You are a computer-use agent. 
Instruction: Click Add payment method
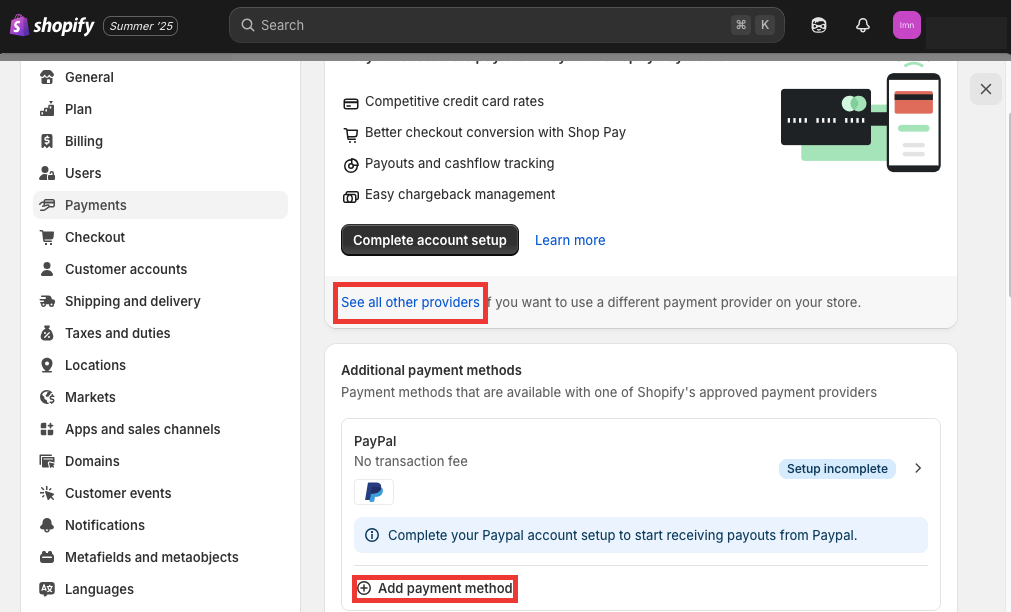coord(435,588)
